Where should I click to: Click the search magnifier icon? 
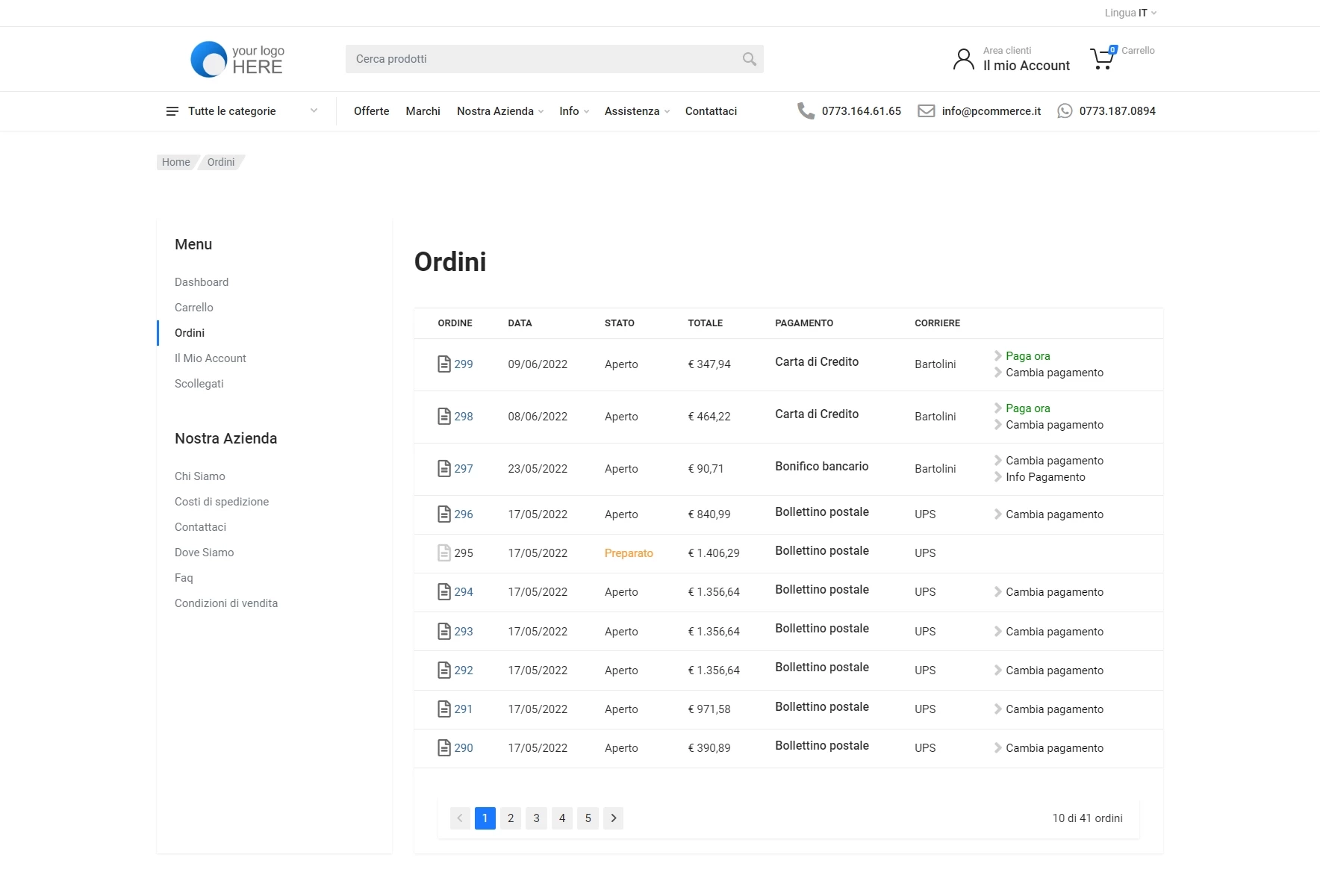coord(750,59)
